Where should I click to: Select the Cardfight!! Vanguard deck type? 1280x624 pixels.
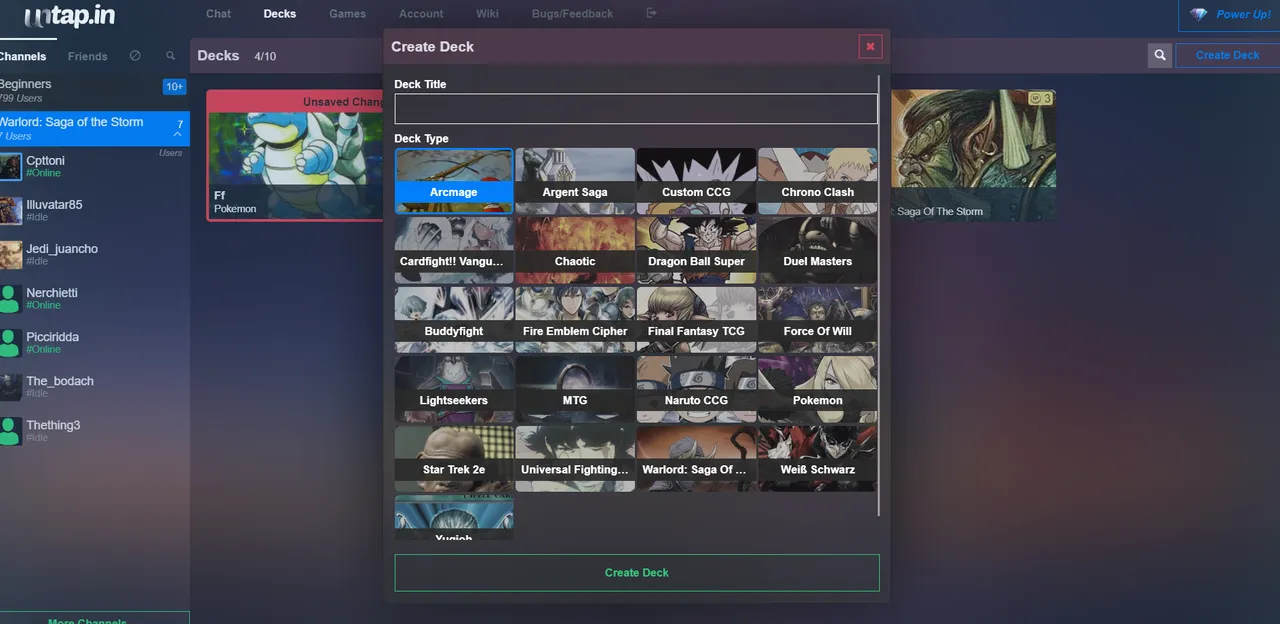pos(454,250)
